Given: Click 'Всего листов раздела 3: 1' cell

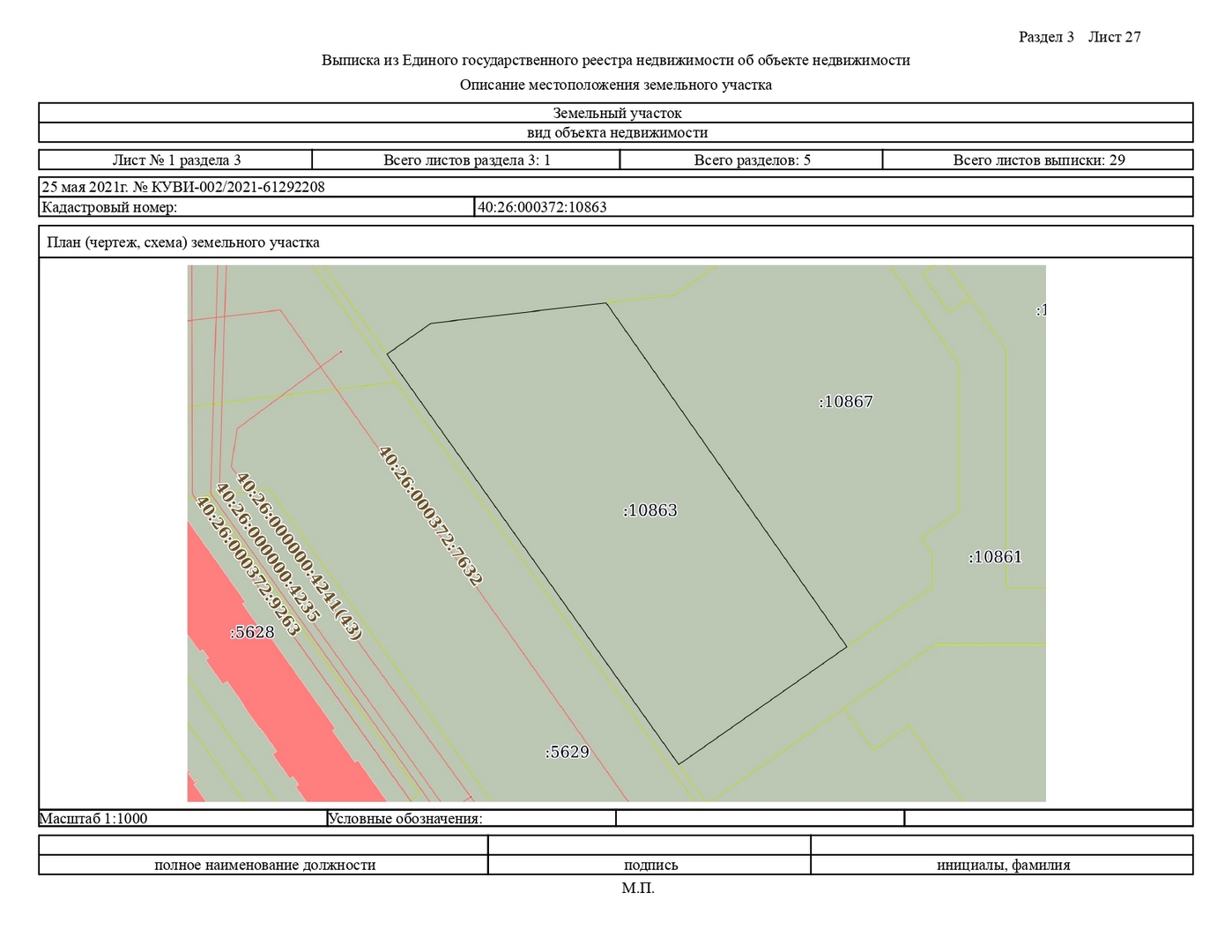Looking at the screenshot, I should (x=466, y=160).
